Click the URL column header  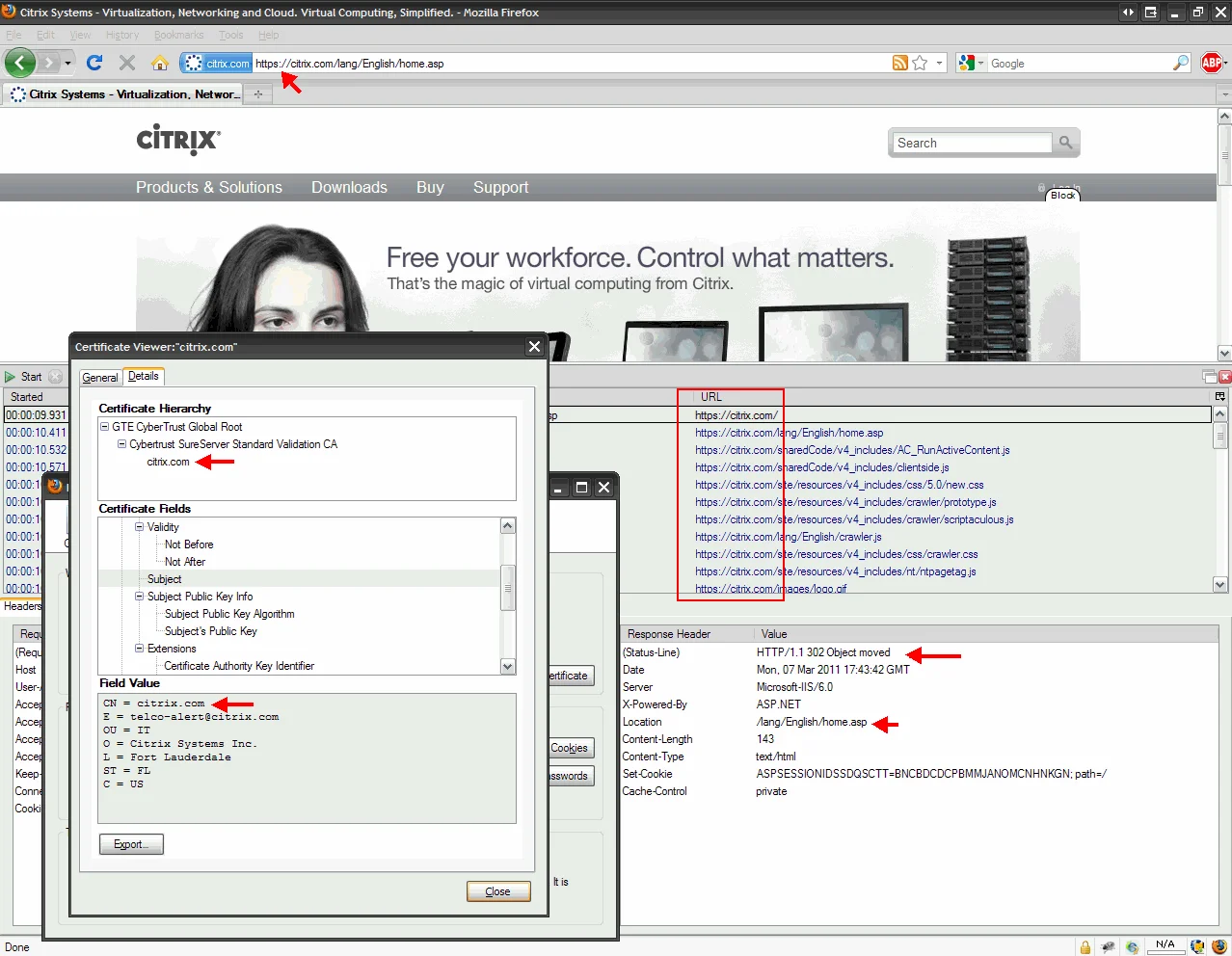click(711, 397)
